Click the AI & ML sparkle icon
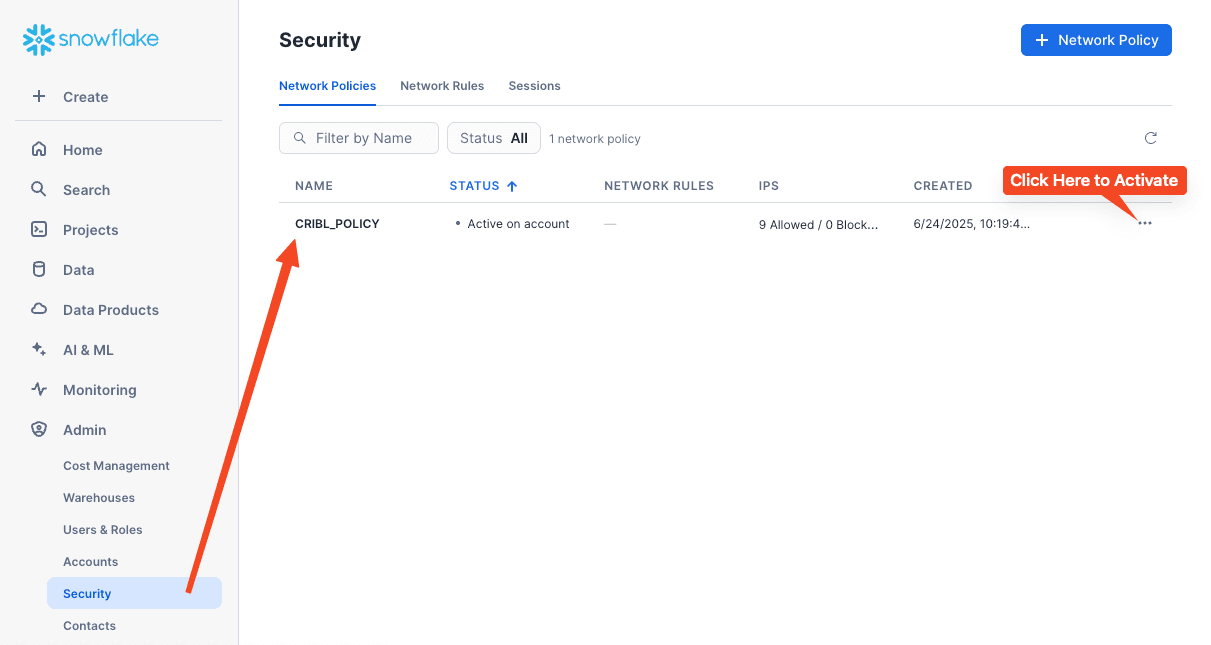 (39, 350)
